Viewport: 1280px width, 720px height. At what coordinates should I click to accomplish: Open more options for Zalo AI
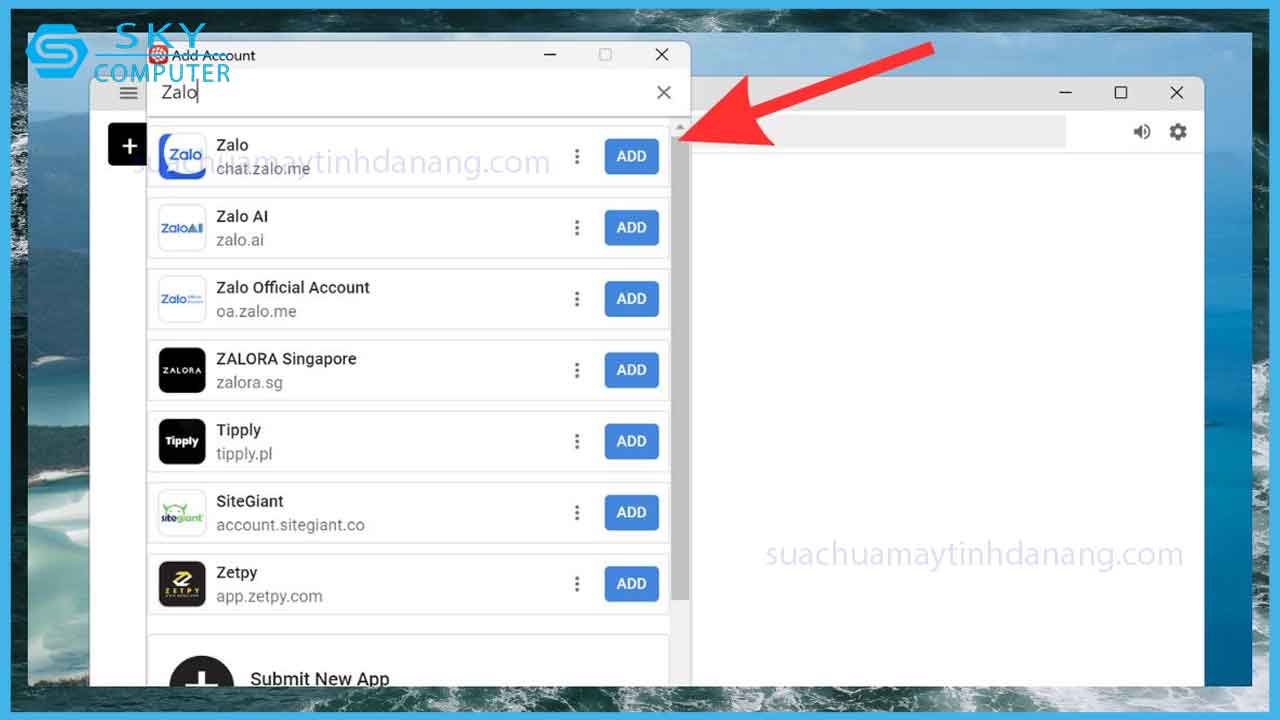(x=577, y=228)
